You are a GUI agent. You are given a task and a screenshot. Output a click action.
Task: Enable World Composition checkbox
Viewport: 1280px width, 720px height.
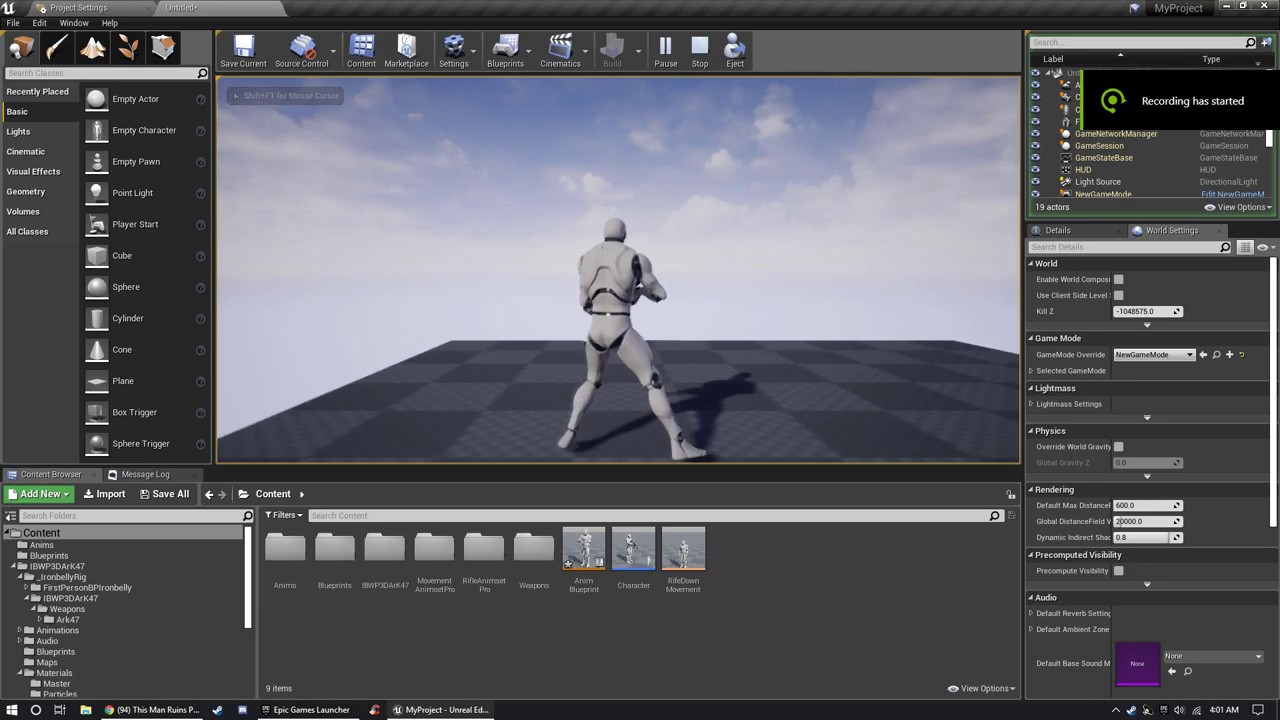pyautogui.click(x=1118, y=280)
